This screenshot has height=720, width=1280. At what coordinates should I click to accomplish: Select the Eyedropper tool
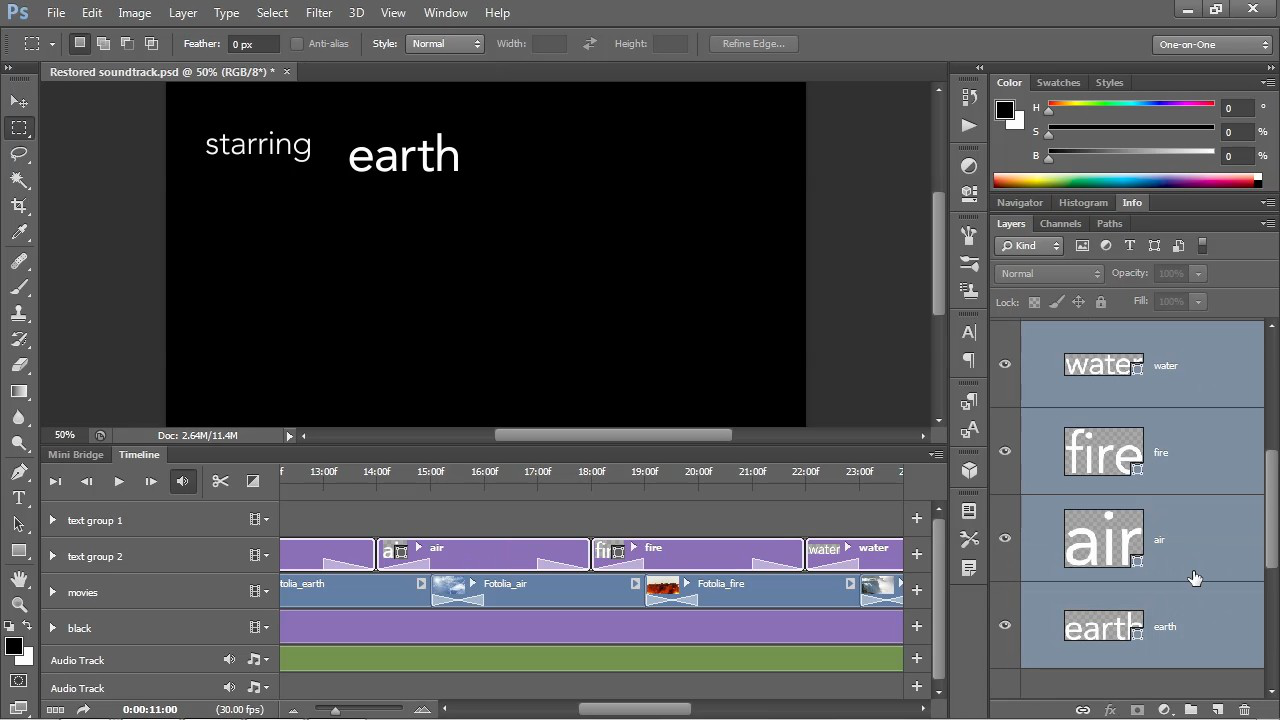click(x=19, y=233)
